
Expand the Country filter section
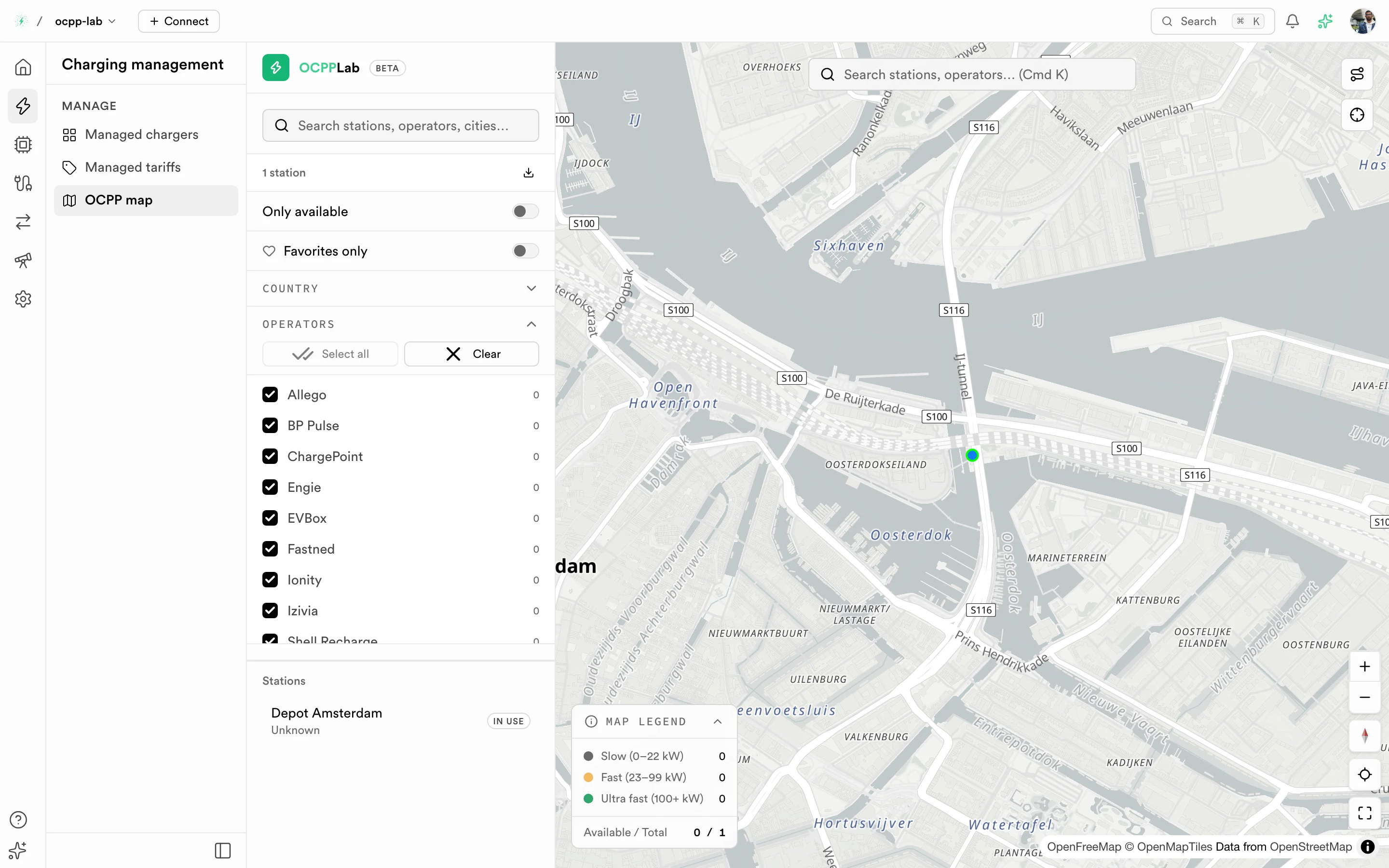pyautogui.click(x=400, y=288)
